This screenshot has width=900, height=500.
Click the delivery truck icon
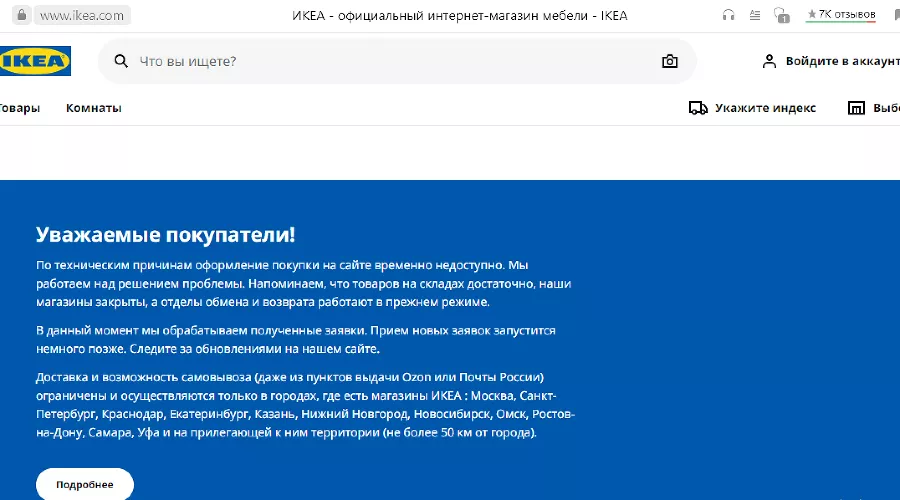698,108
